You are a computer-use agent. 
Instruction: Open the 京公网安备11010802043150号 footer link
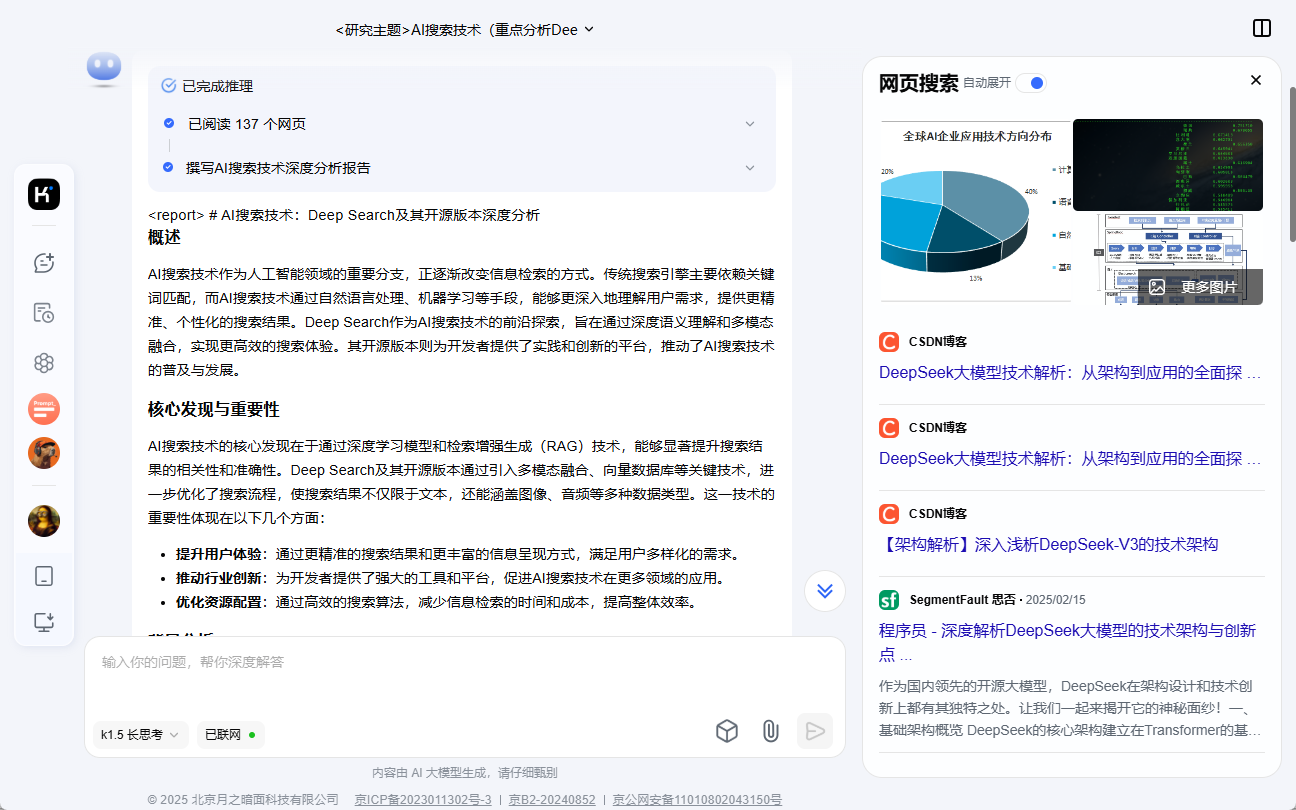pyautogui.click(x=697, y=800)
